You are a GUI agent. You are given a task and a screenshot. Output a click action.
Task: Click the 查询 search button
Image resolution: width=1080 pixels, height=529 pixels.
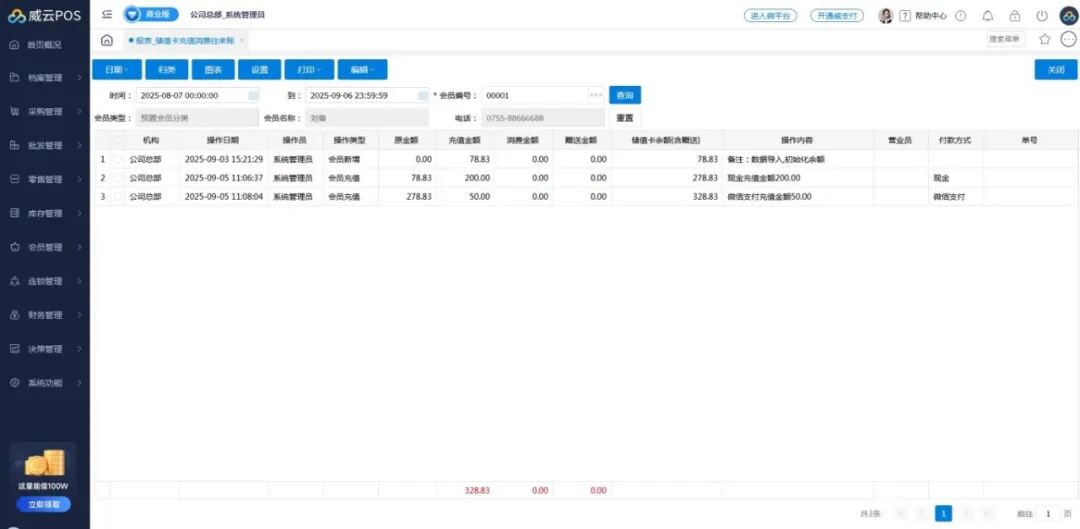(x=625, y=95)
